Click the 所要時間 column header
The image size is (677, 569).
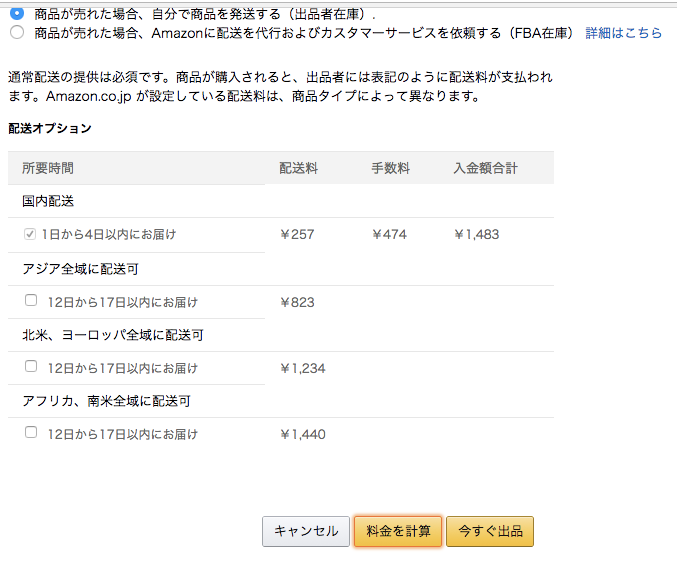coord(48,168)
